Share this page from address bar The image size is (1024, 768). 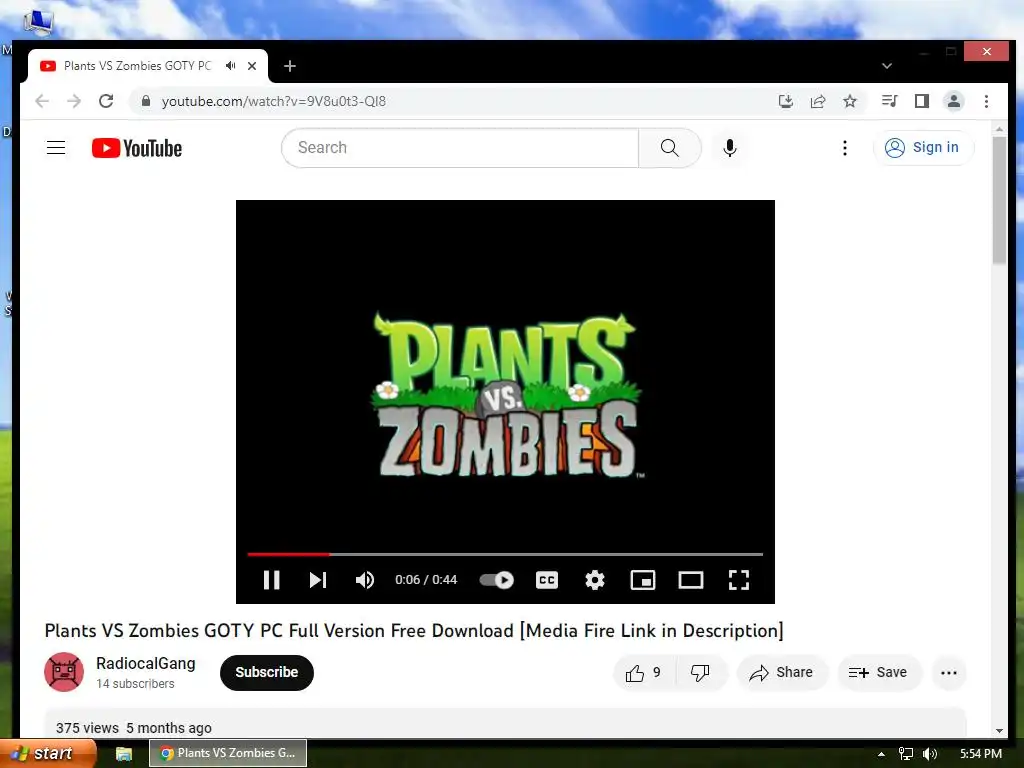[x=818, y=101]
